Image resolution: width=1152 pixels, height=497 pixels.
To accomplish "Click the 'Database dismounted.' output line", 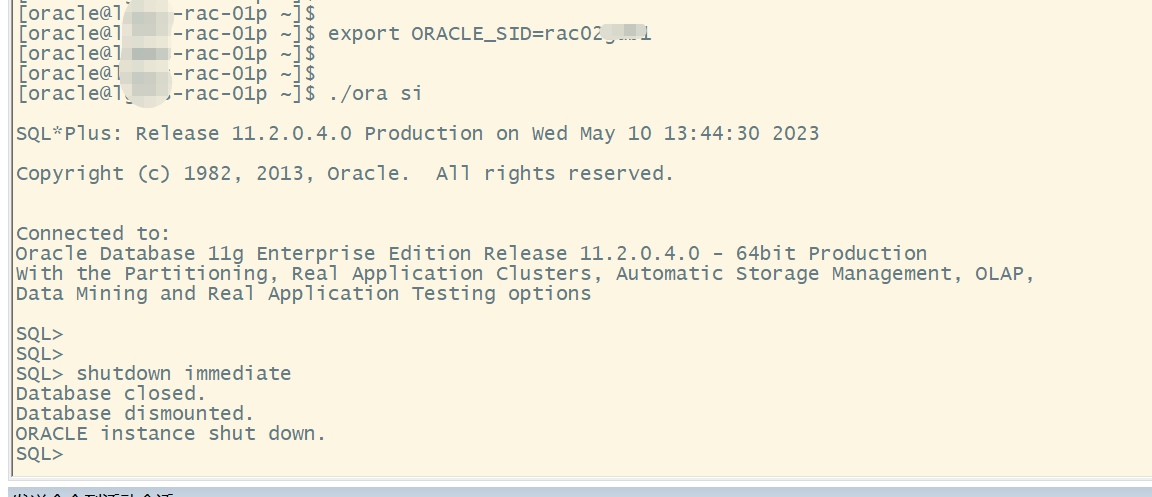I will [x=135, y=413].
